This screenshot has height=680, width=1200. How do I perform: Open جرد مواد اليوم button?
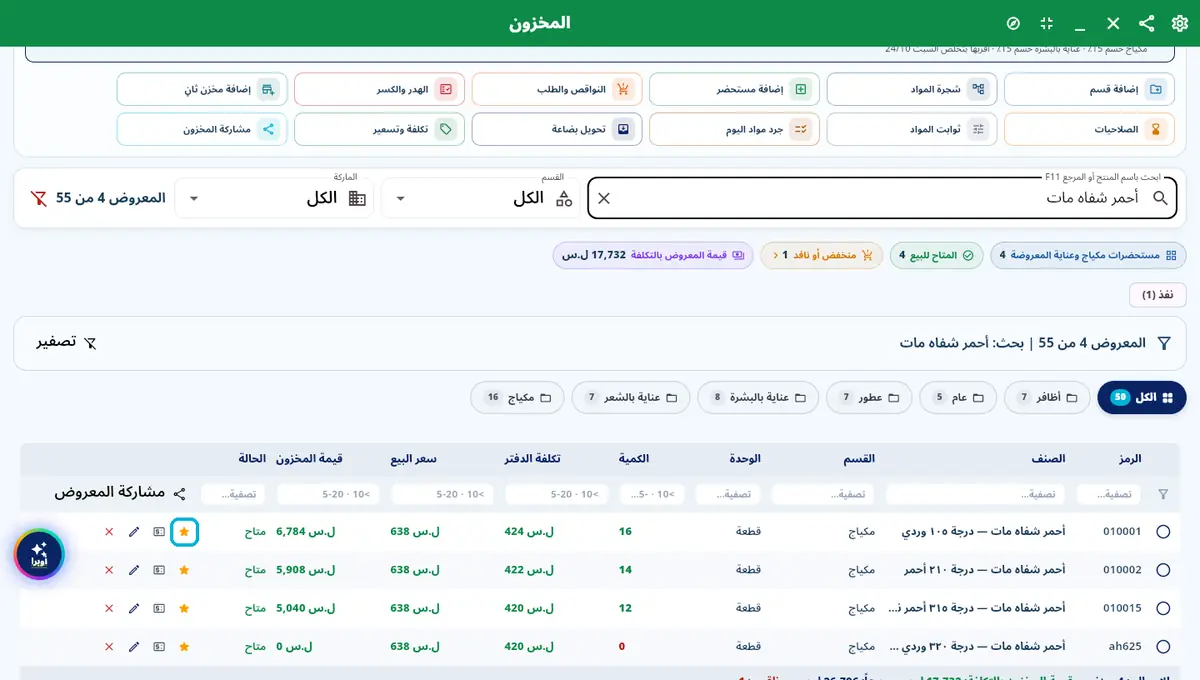coord(734,129)
